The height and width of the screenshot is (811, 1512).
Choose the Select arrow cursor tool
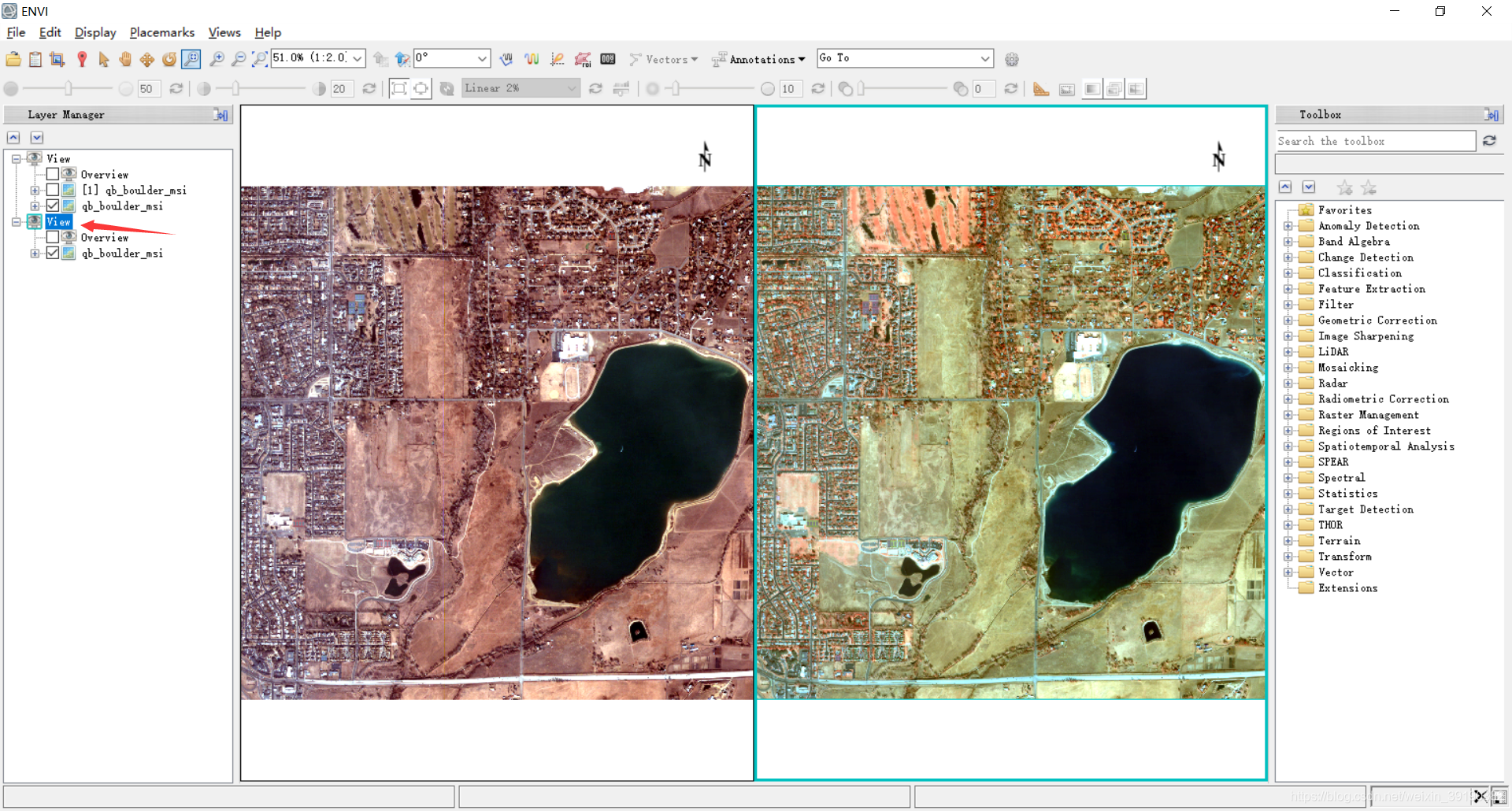pyautogui.click(x=104, y=59)
